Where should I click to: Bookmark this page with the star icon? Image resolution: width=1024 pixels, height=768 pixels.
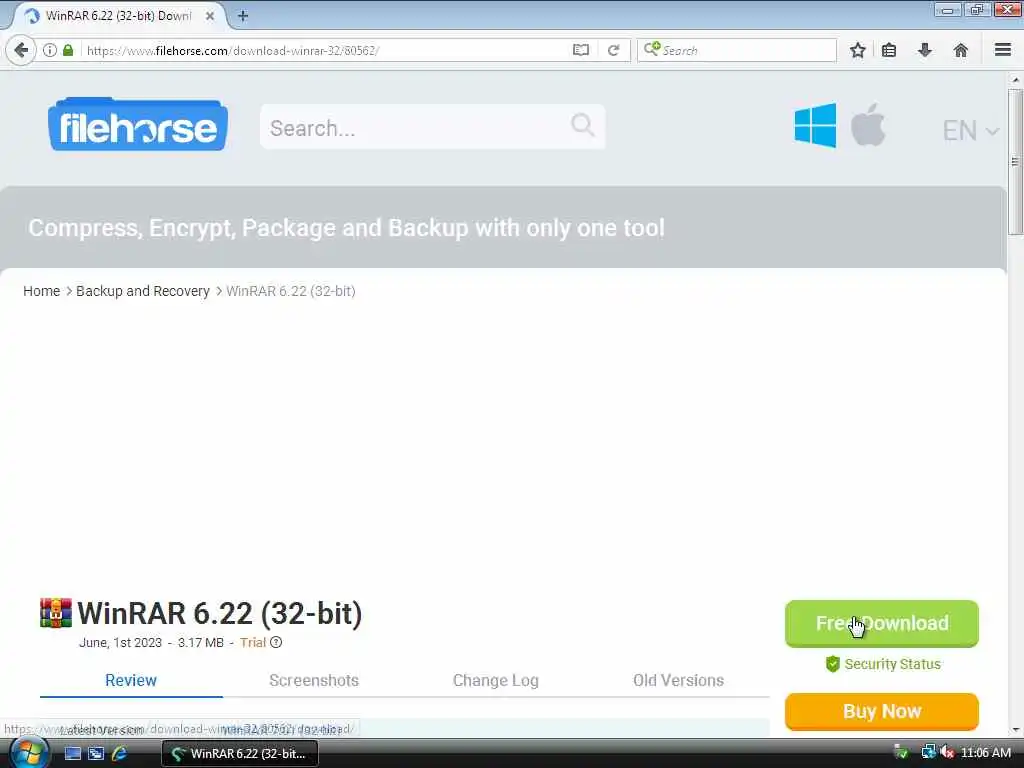click(x=857, y=50)
